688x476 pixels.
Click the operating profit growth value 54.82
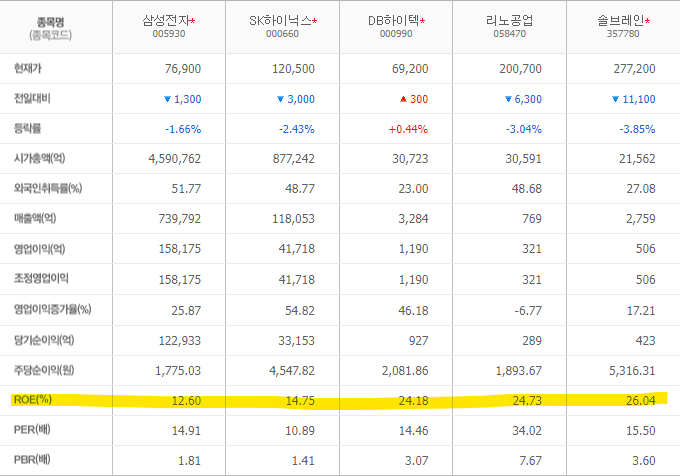300,311
